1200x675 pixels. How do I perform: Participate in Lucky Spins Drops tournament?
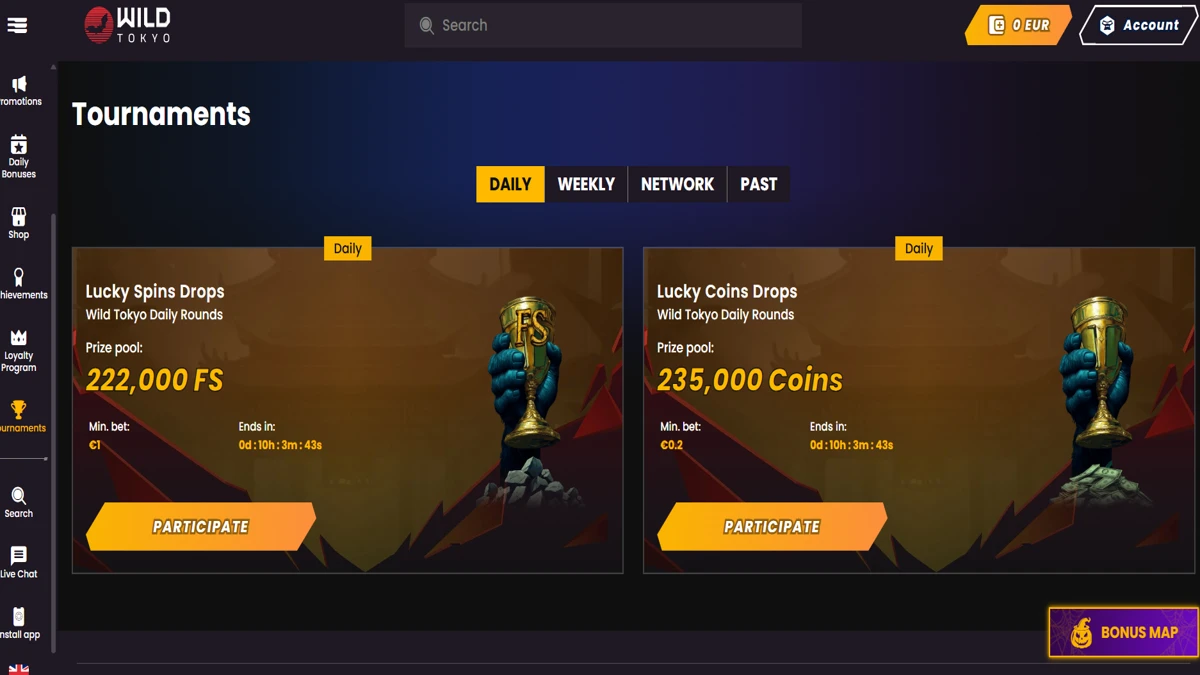tap(201, 526)
